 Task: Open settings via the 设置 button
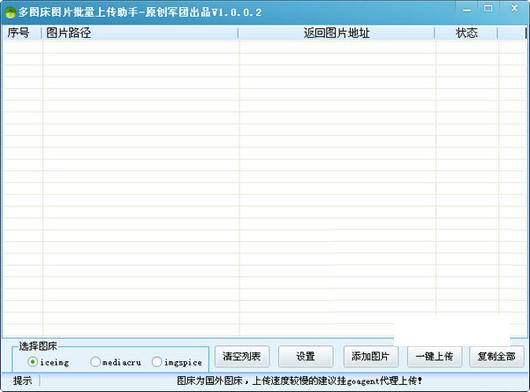coord(306,356)
